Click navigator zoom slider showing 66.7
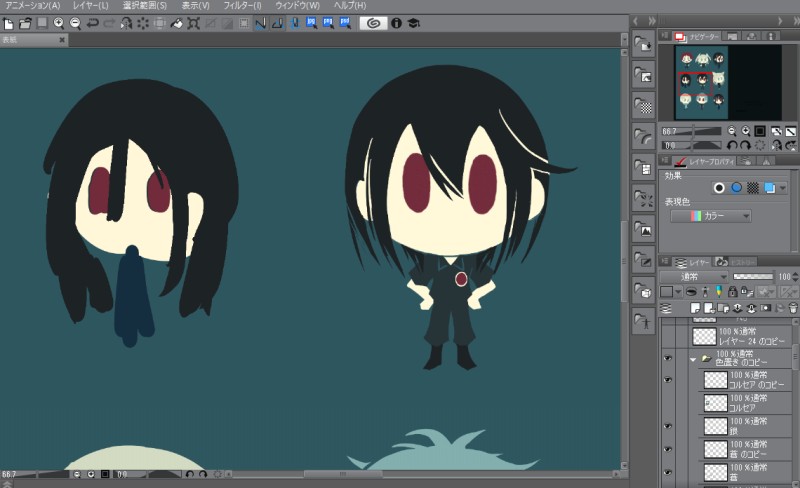 point(691,131)
